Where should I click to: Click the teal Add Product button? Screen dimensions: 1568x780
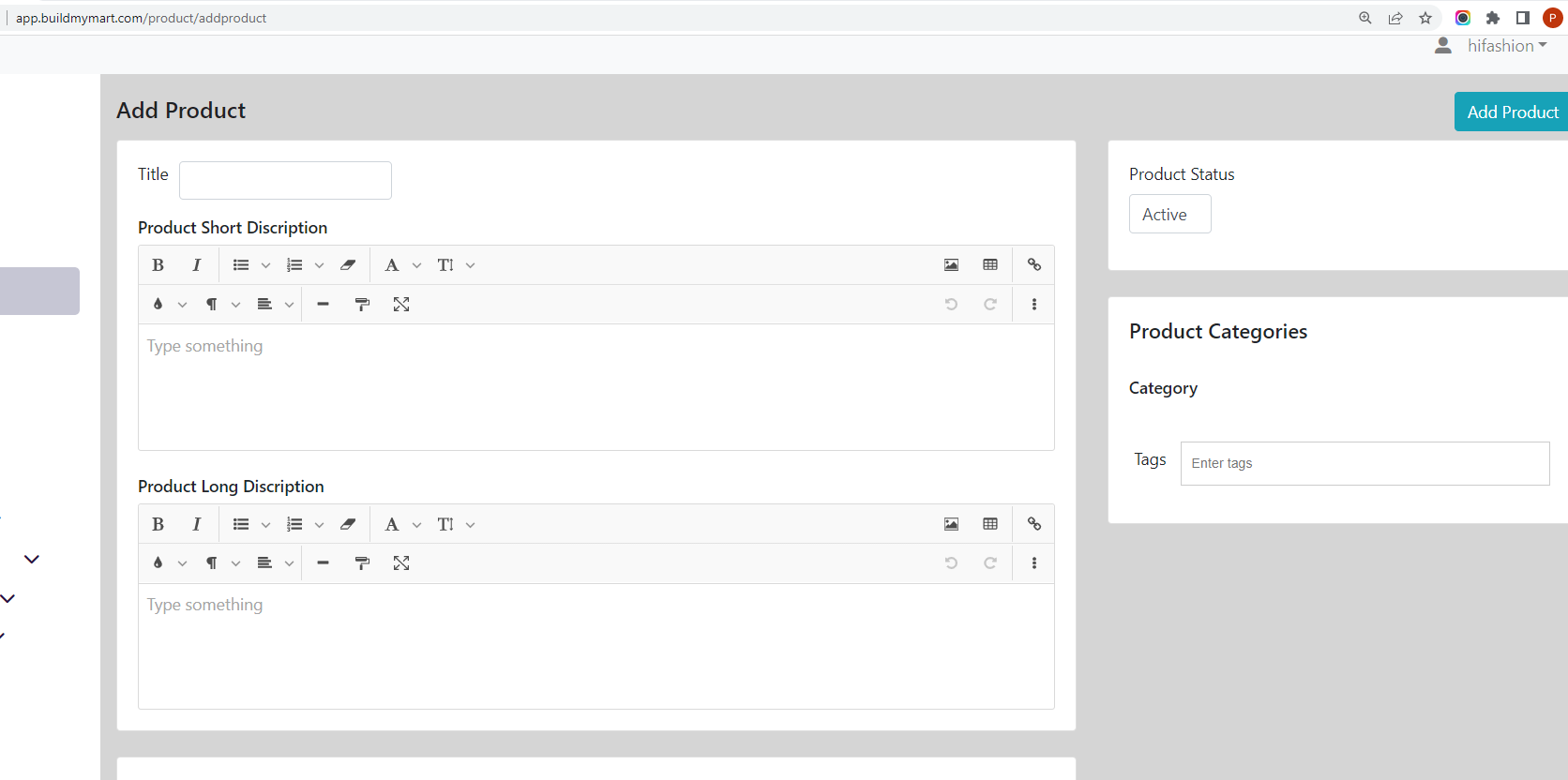pyautogui.click(x=1512, y=112)
